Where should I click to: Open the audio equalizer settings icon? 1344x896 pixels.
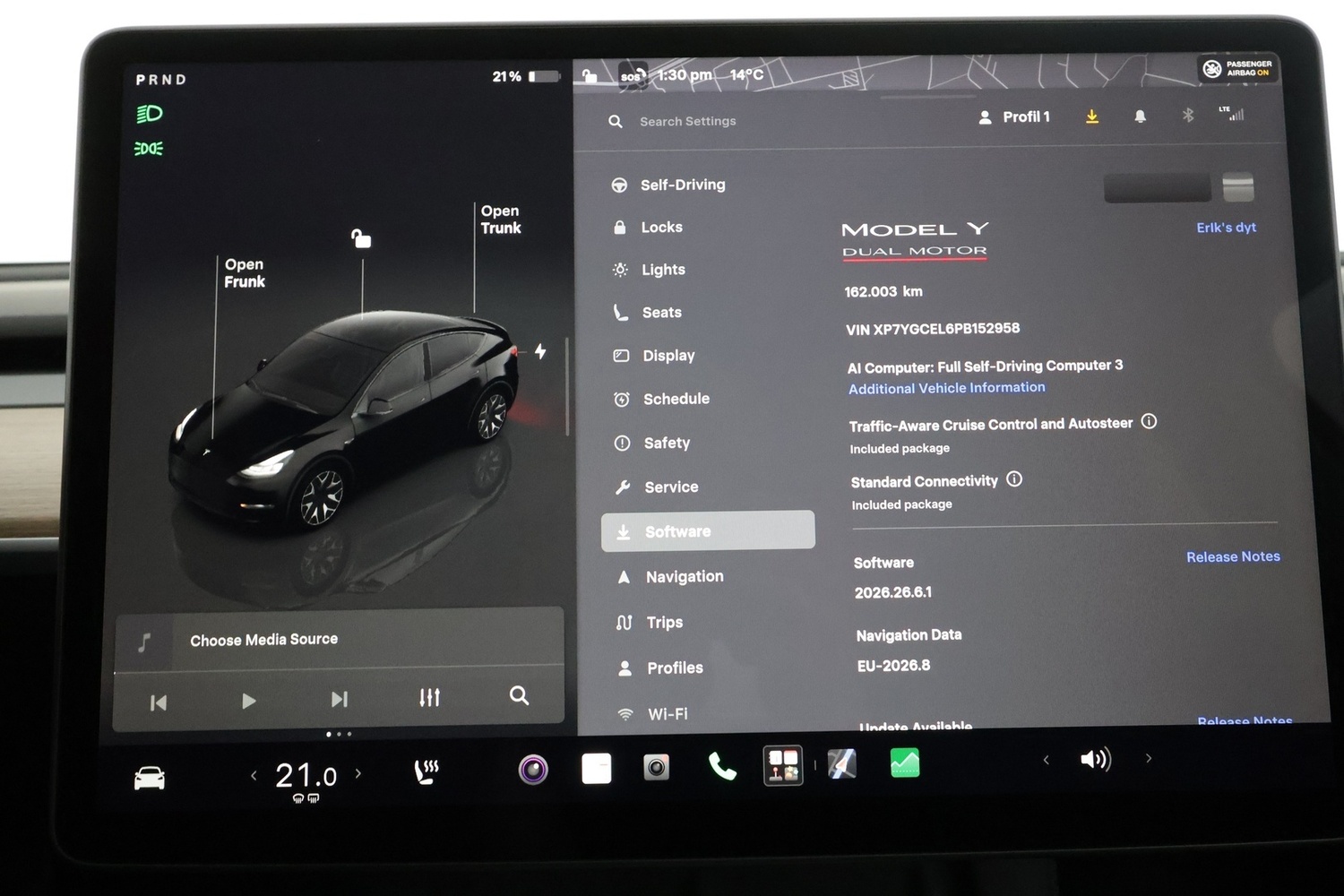click(x=430, y=697)
